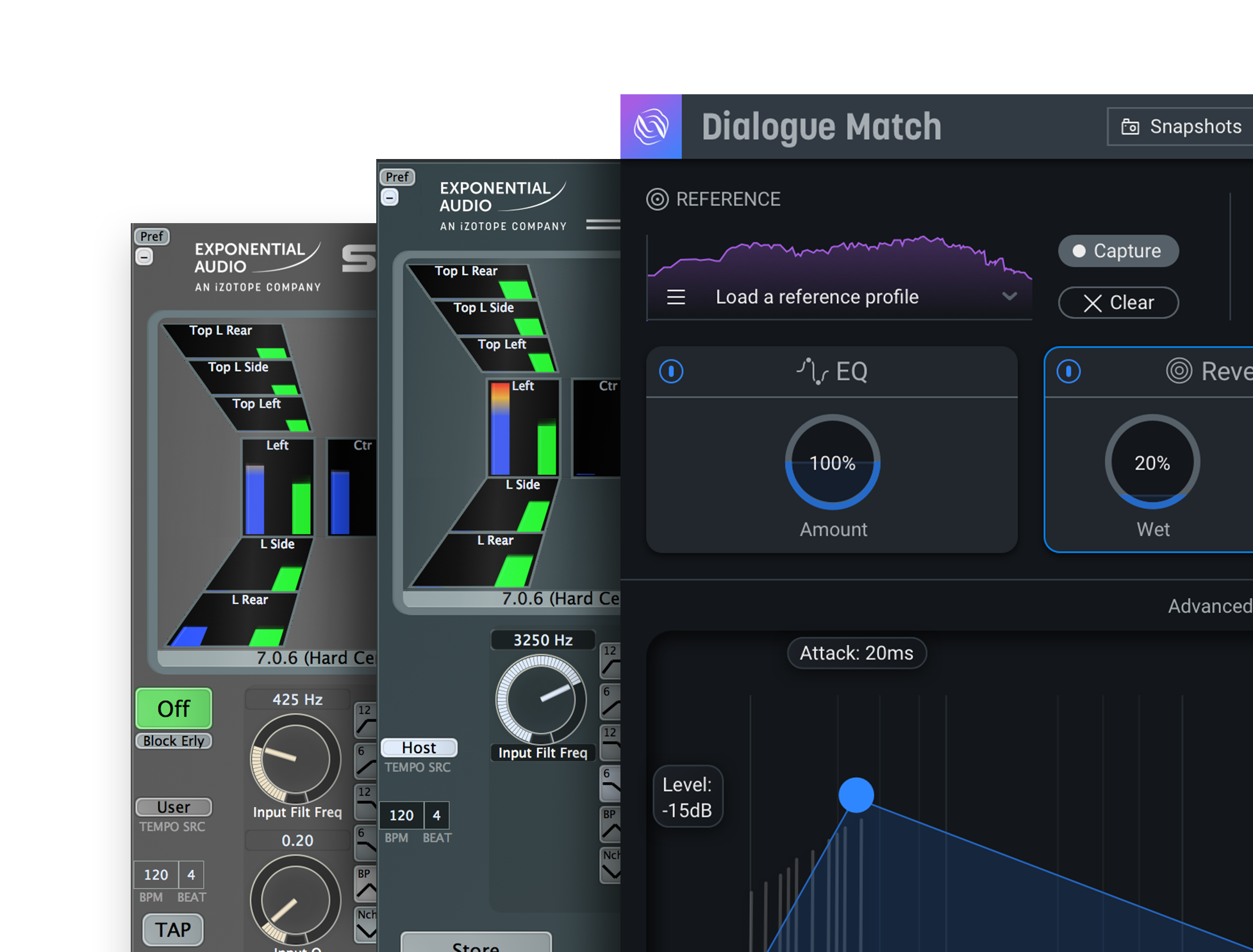Click 7.0.6 format label in left window
This screenshot has width=1253, height=952.
click(316, 658)
